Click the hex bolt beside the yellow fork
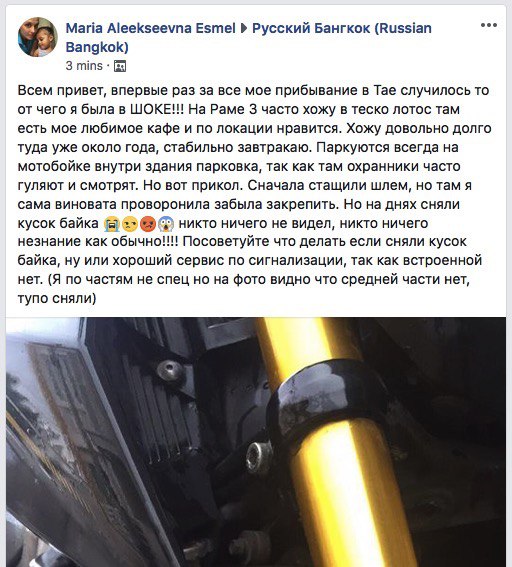The height and width of the screenshot is (567, 512). [x=259, y=457]
